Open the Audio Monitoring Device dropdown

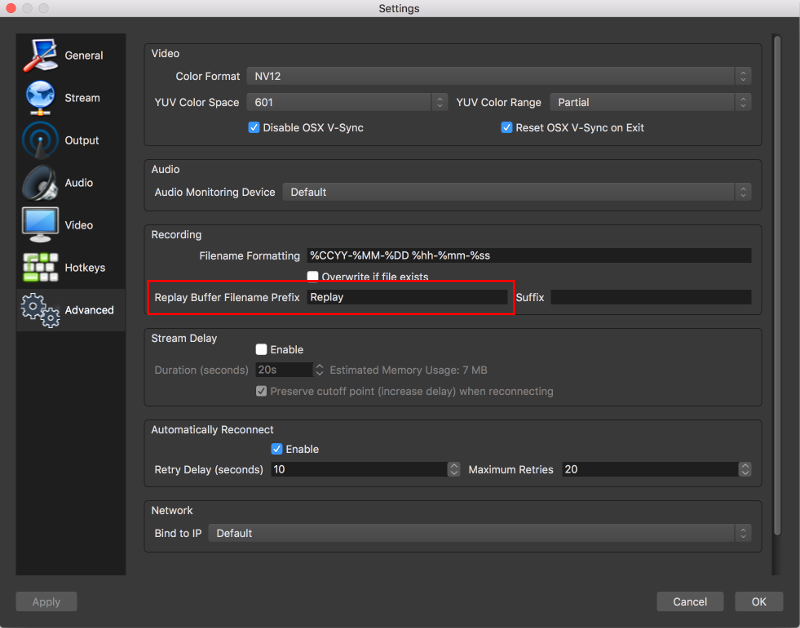516,192
